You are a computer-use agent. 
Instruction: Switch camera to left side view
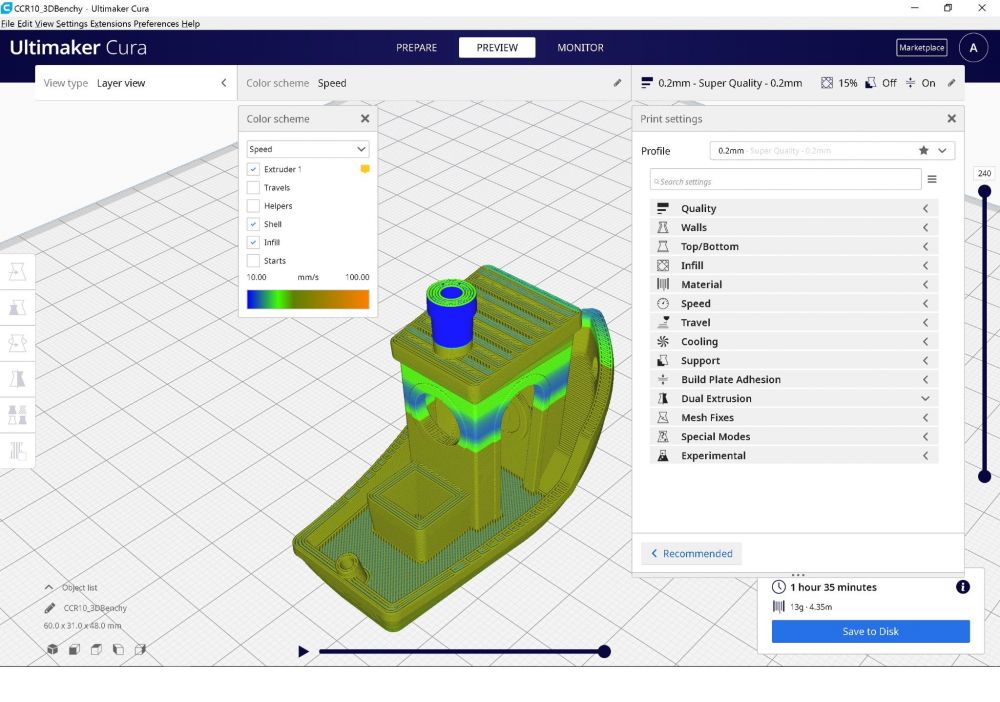(x=118, y=649)
